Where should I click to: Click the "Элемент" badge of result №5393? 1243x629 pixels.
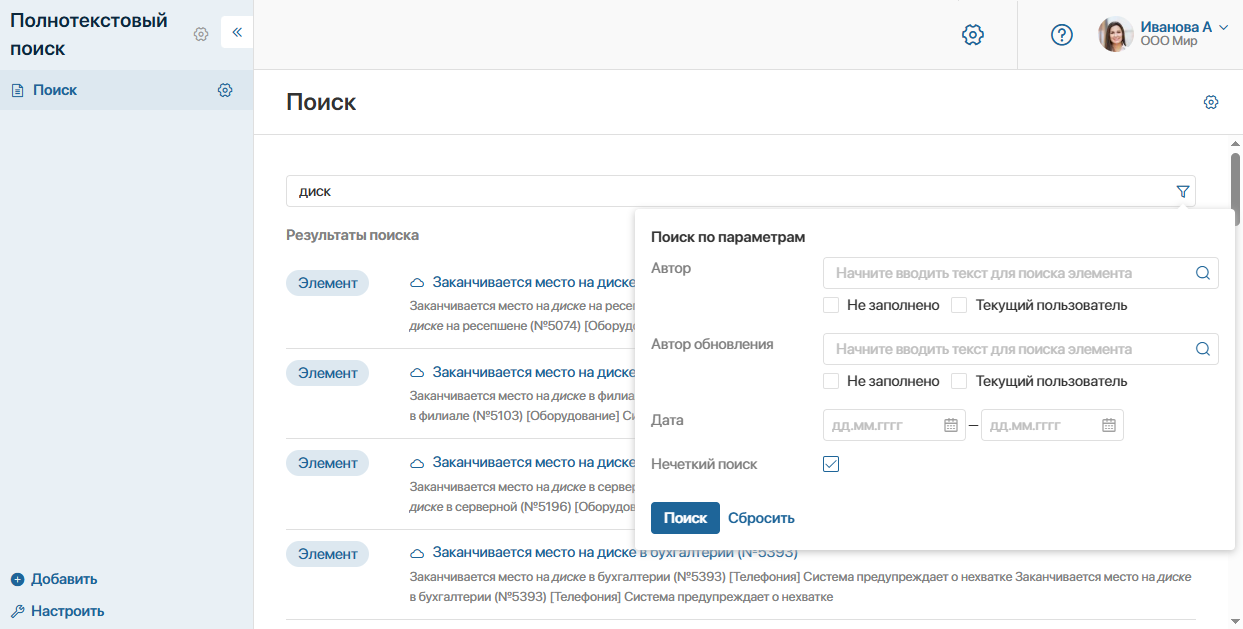coord(327,554)
